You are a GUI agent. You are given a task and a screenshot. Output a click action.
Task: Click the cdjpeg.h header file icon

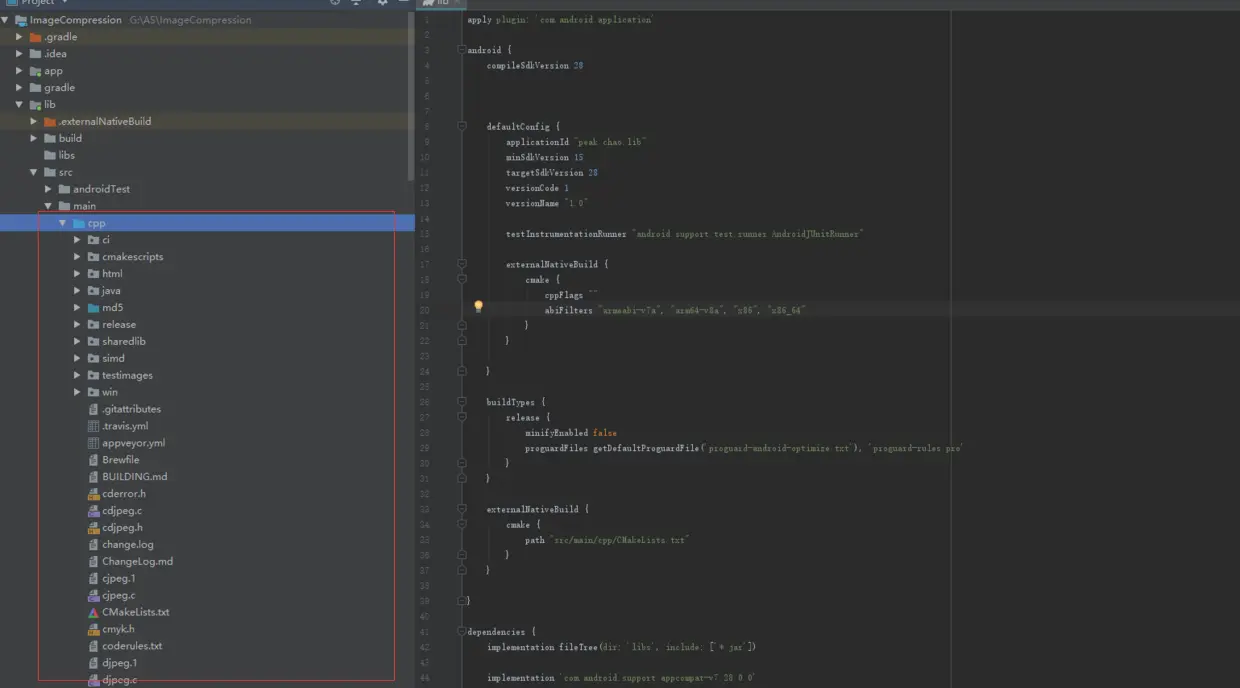[94, 528]
